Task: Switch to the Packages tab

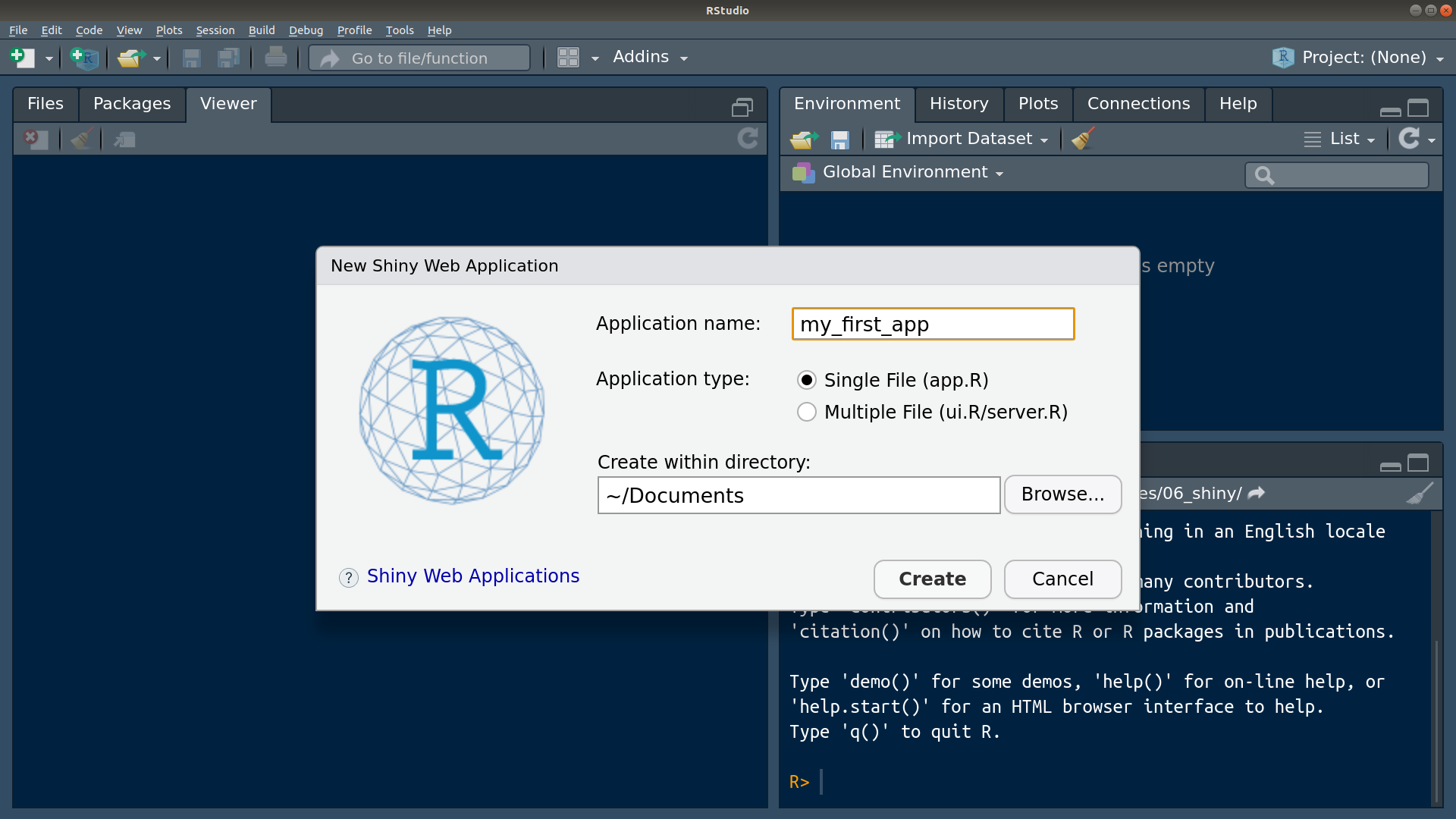Action: (x=132, y=104)
